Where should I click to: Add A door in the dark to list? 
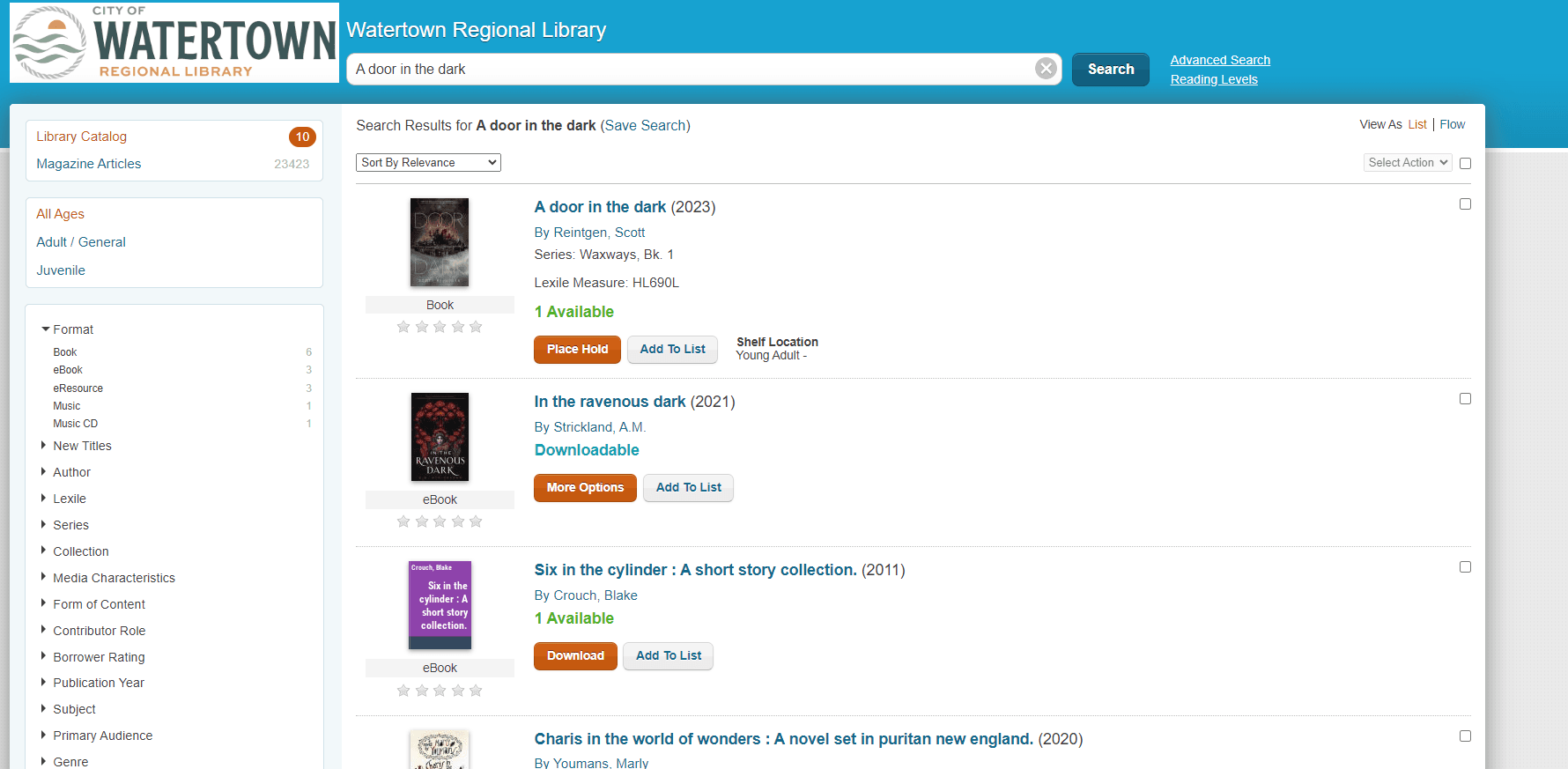672,349
